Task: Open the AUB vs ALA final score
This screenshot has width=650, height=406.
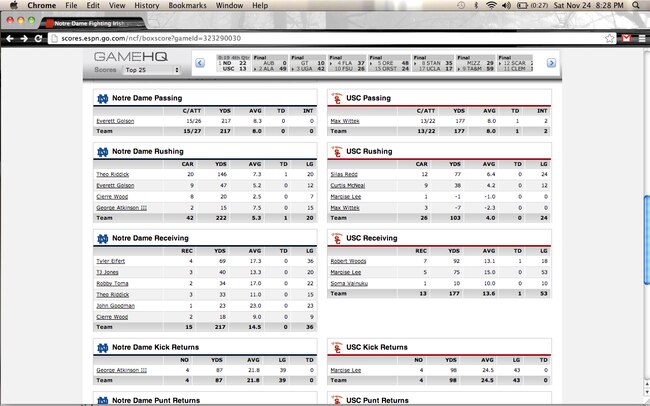Action: pos(270,63)
